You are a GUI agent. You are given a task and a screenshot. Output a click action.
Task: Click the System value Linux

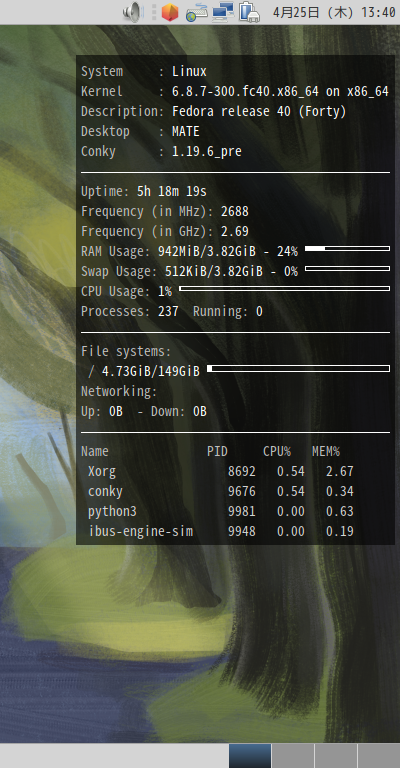click(189, 72)
